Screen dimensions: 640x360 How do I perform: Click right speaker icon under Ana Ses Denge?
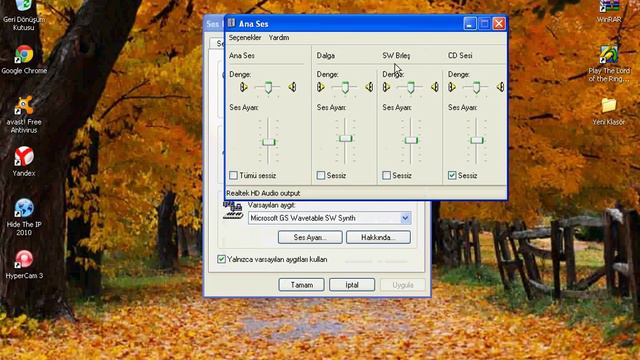point(292,87)
